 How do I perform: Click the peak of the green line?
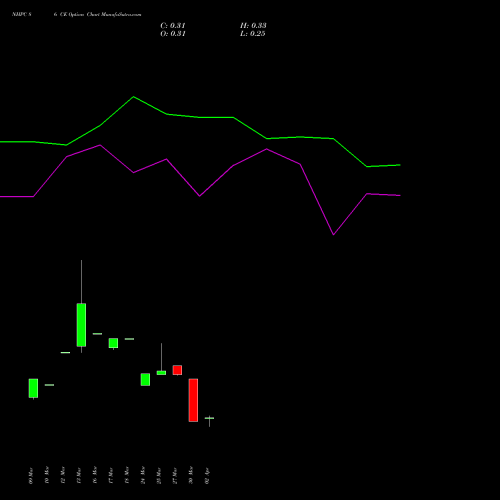[134, 97]
